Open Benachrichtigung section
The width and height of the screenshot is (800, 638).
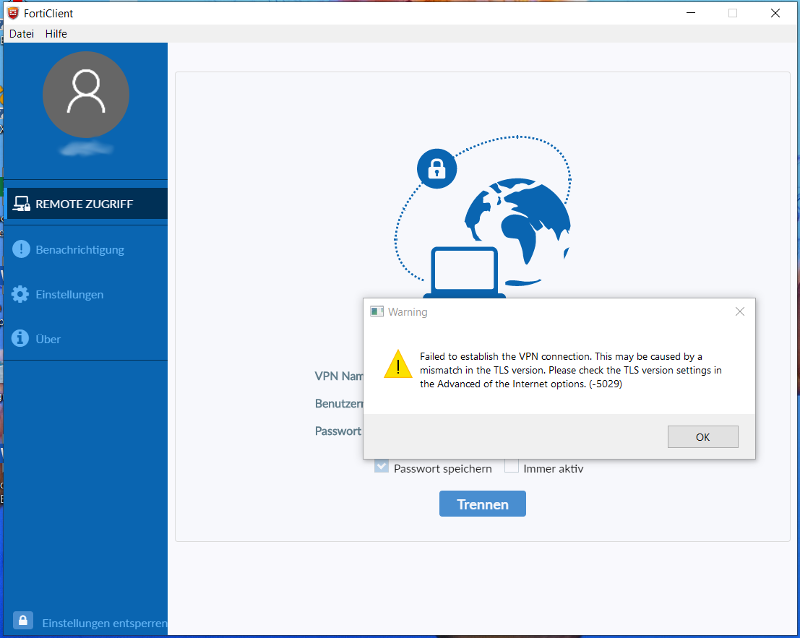pyautogui.click(x=80, y=250)
